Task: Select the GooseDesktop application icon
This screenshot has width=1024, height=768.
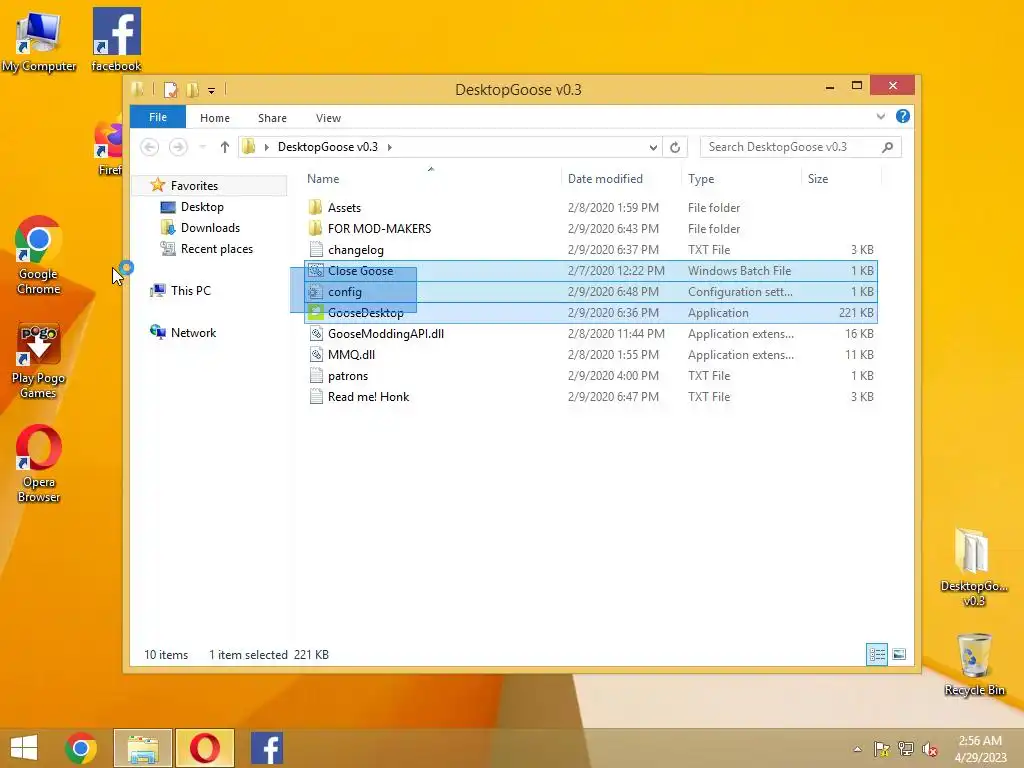Action: [316, 313]
